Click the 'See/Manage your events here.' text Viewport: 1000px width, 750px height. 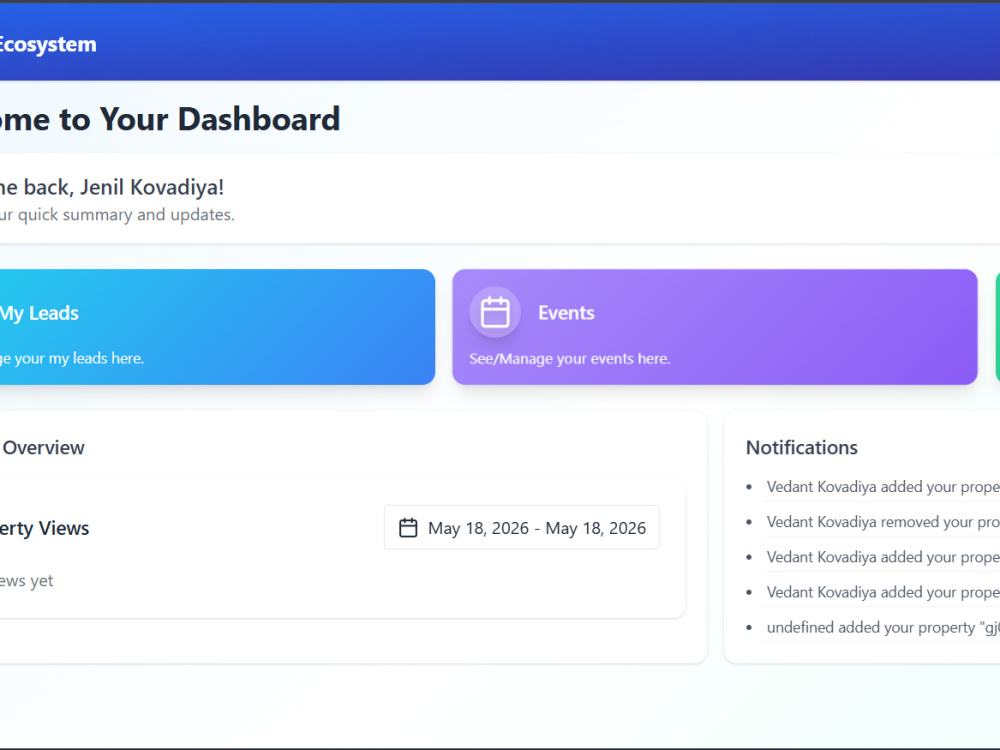click(570, 359)
